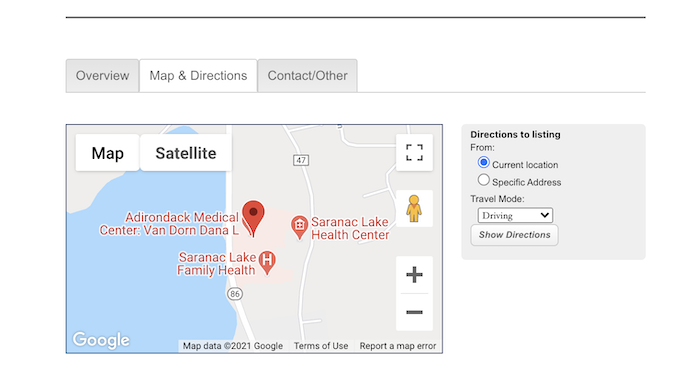The width and height of the screenshot is (700, 383).
Task: Click the red Adirondack Medical Center pin
Action: (x=253, y=218)
